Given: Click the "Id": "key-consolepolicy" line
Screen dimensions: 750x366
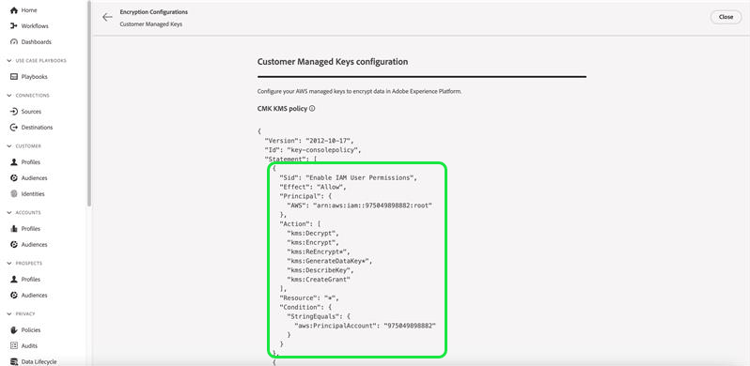Looking at the screenshot, I should (312, 150).
